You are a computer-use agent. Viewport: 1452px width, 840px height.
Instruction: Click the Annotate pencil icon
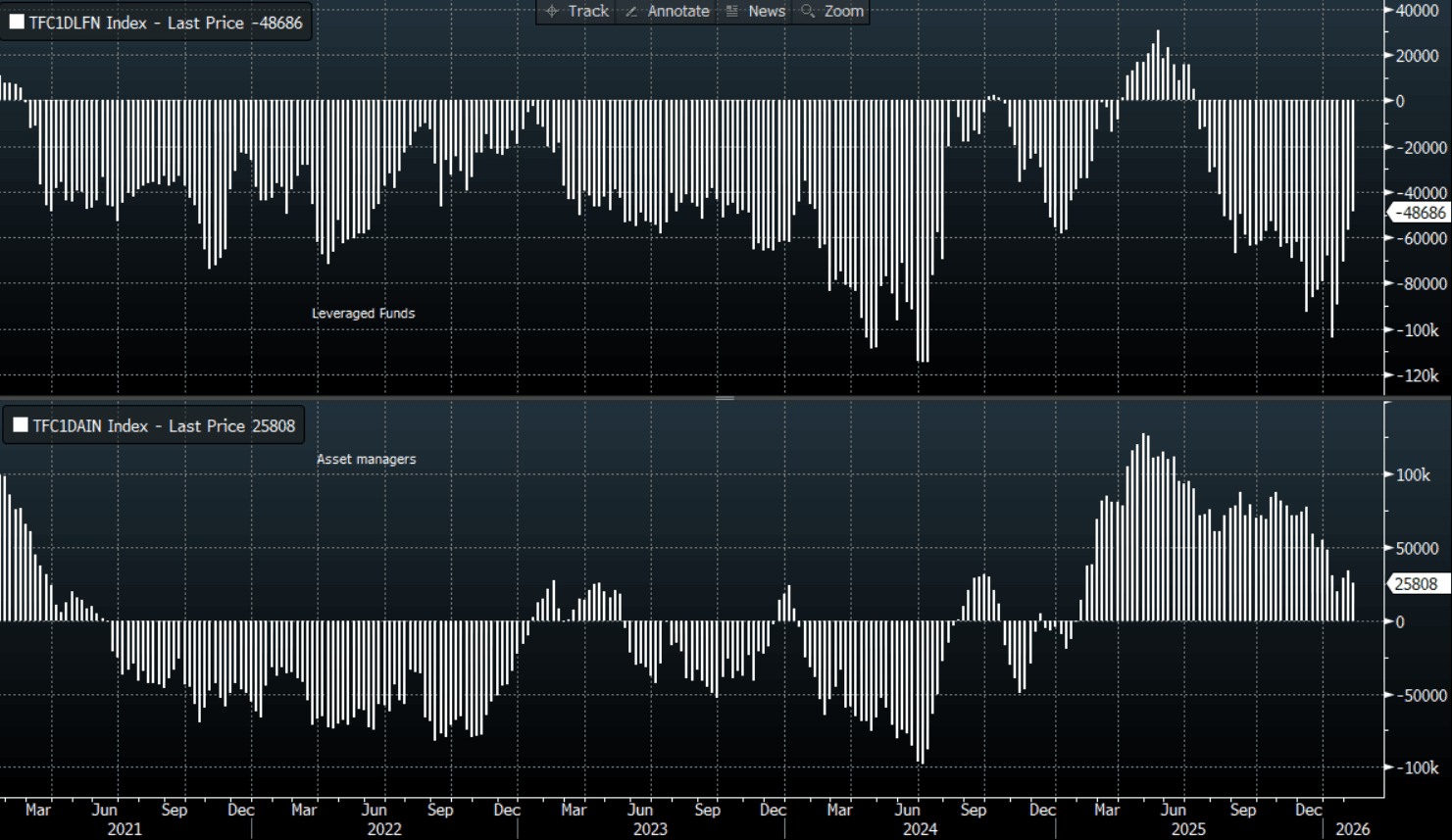631,11
